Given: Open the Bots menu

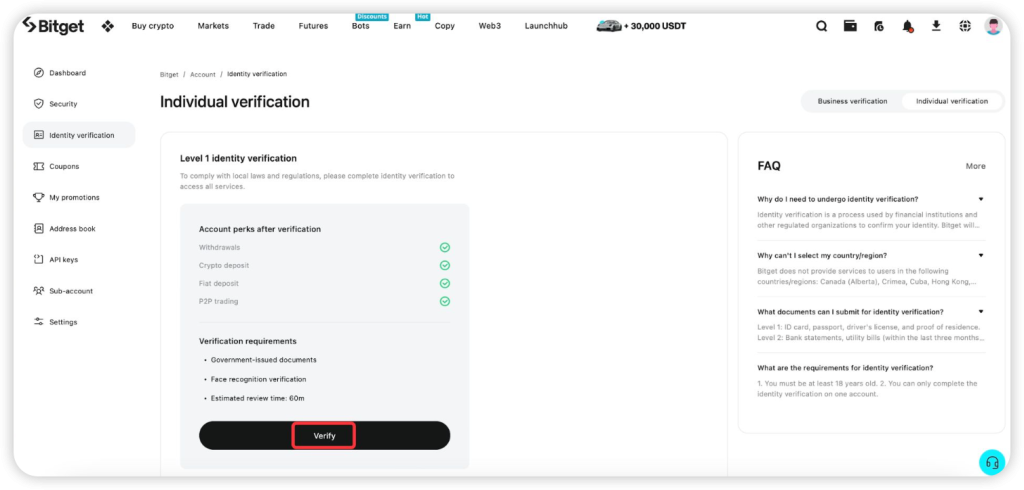Looking at the screenshot, I should pos(360,26).
